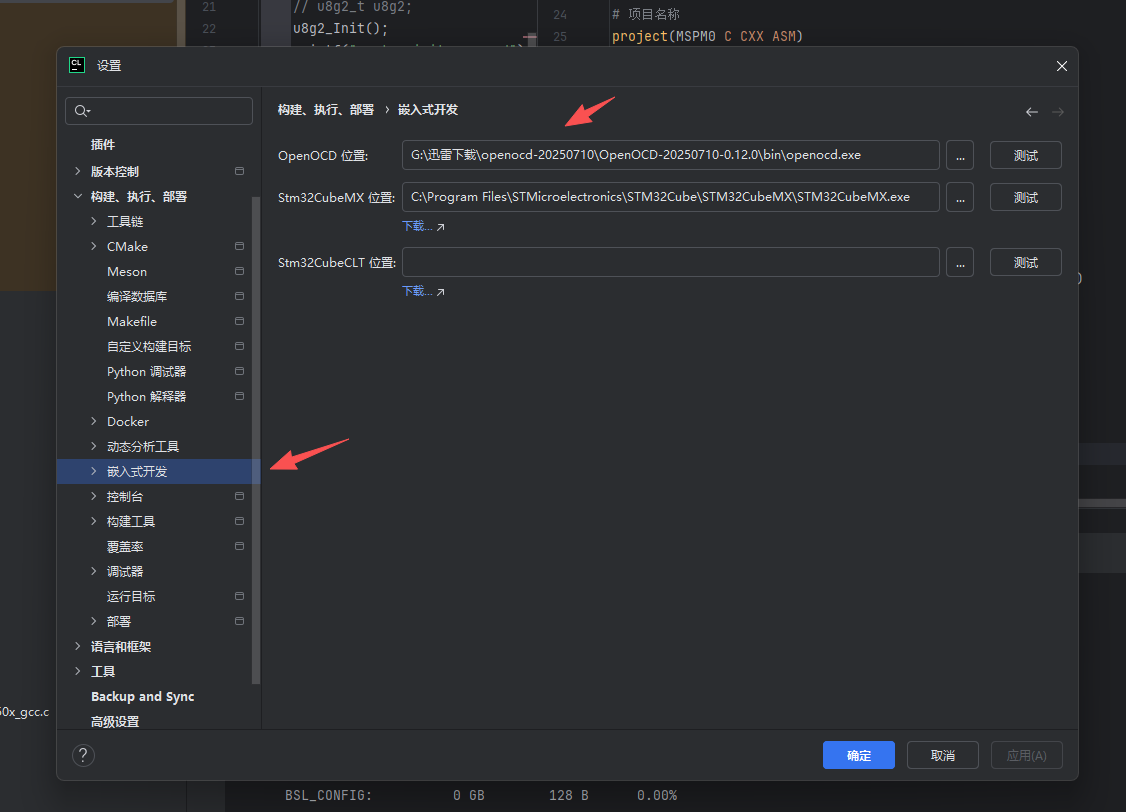Screen dimensions: 1126x812
Task: Select 插件 in the settings tree
Action: (103, 144)
